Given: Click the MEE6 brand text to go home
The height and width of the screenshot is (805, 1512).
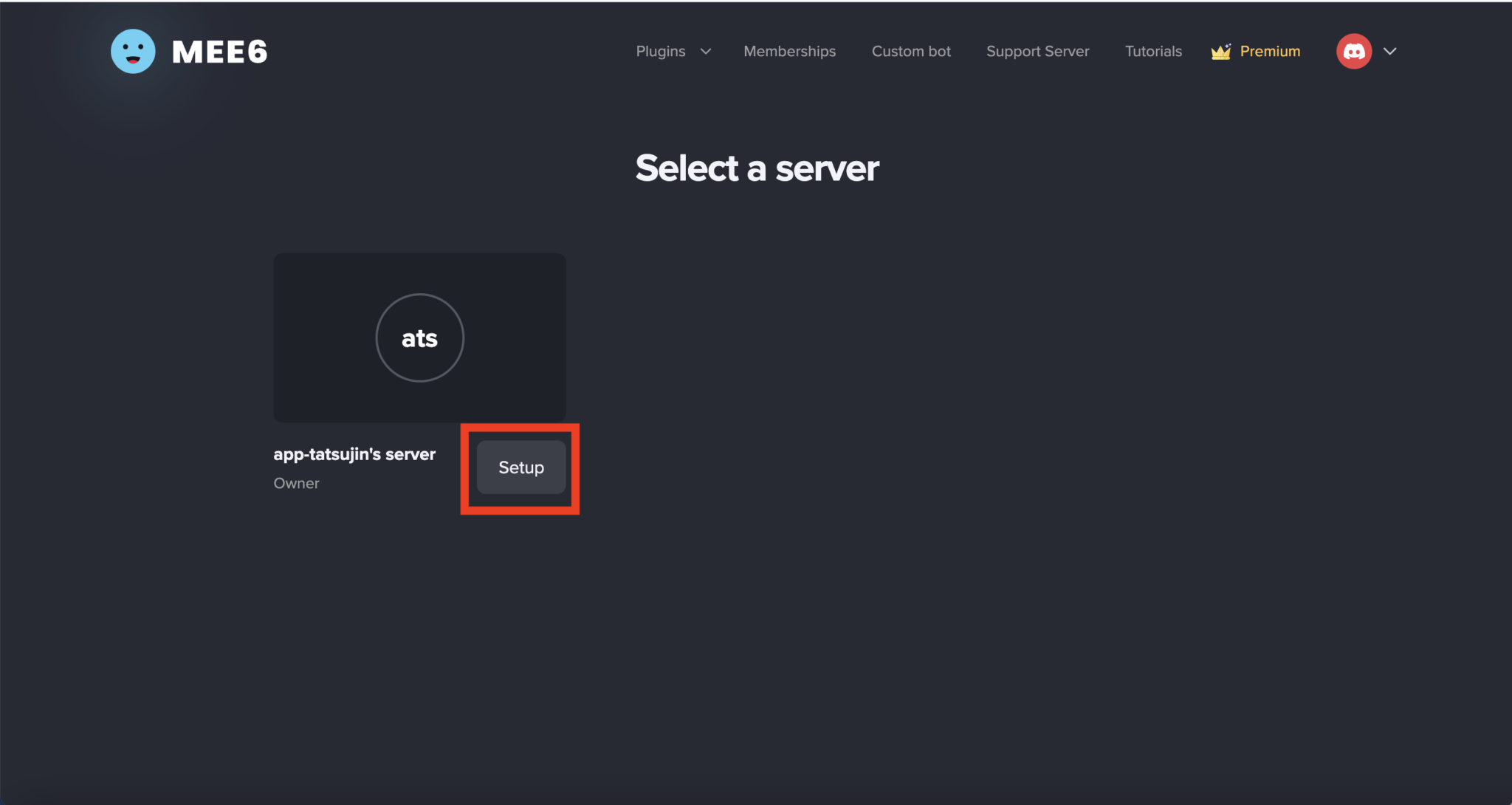Looking at the screenshot, I should pyautogui.click(x=219, y=51).
